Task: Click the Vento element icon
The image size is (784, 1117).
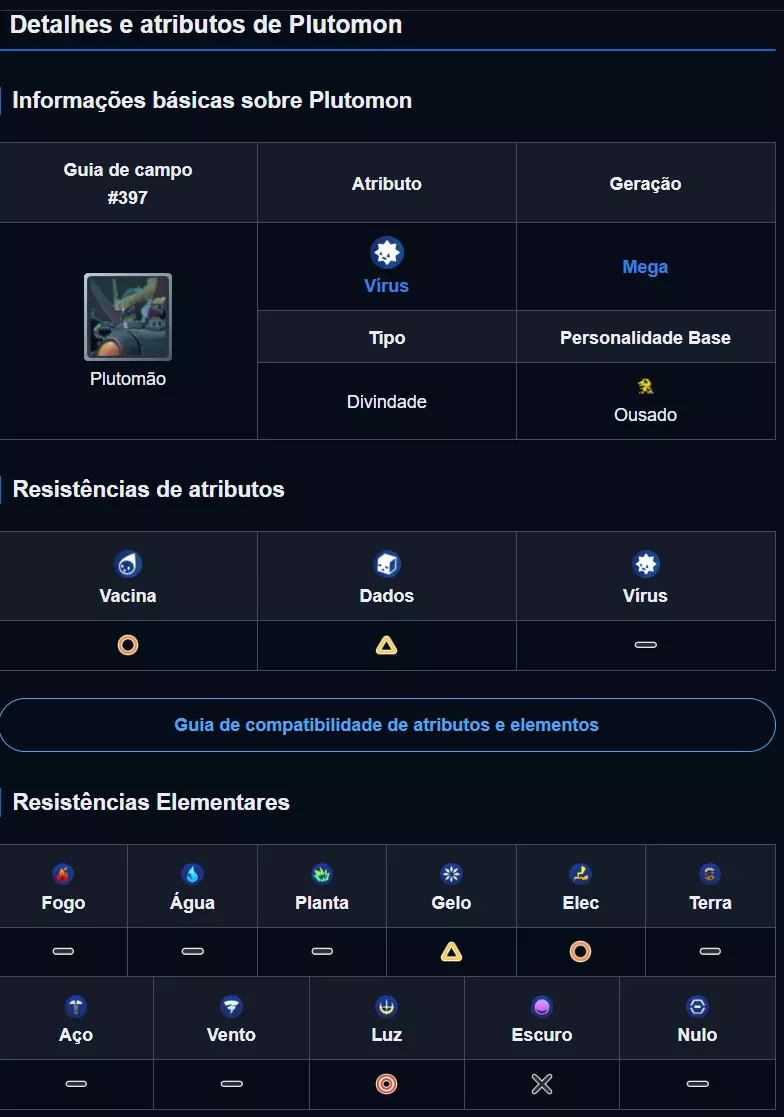Action: pos(231,1006)
